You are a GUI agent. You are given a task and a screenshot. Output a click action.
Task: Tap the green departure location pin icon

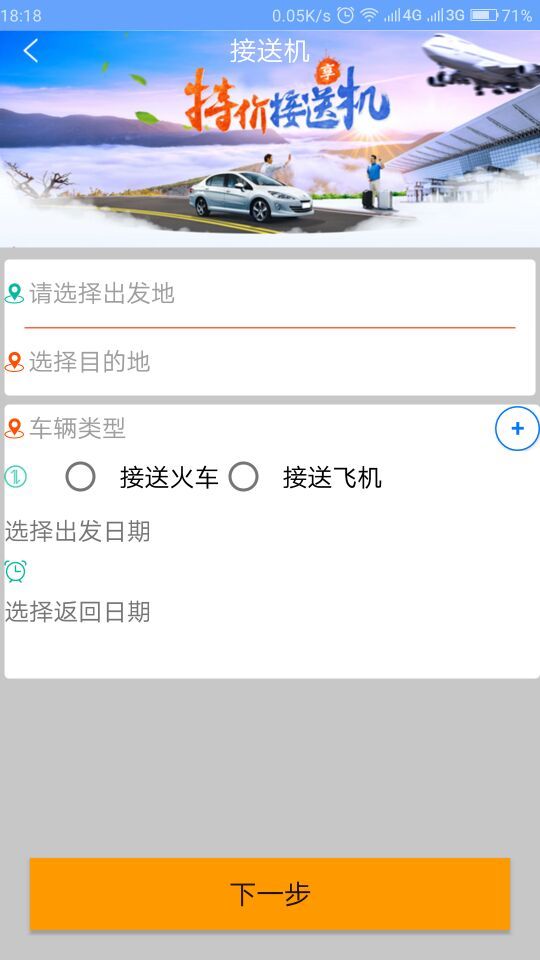tap(14, 293)
